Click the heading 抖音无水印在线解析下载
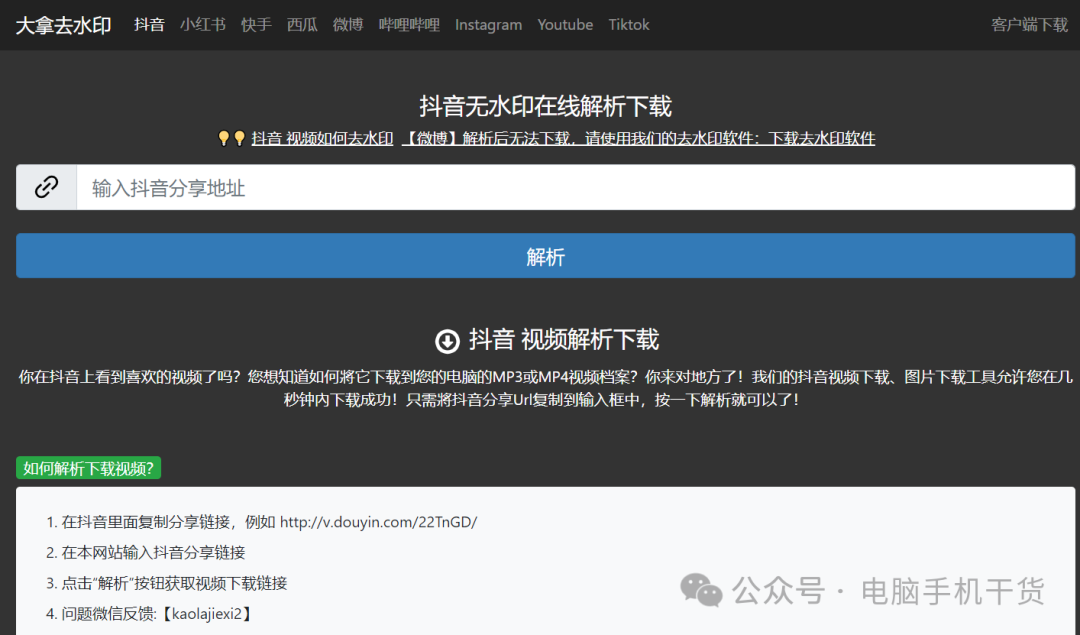Screen dimensions: 1080x635 pyautogui.click(x=546, y=106)
